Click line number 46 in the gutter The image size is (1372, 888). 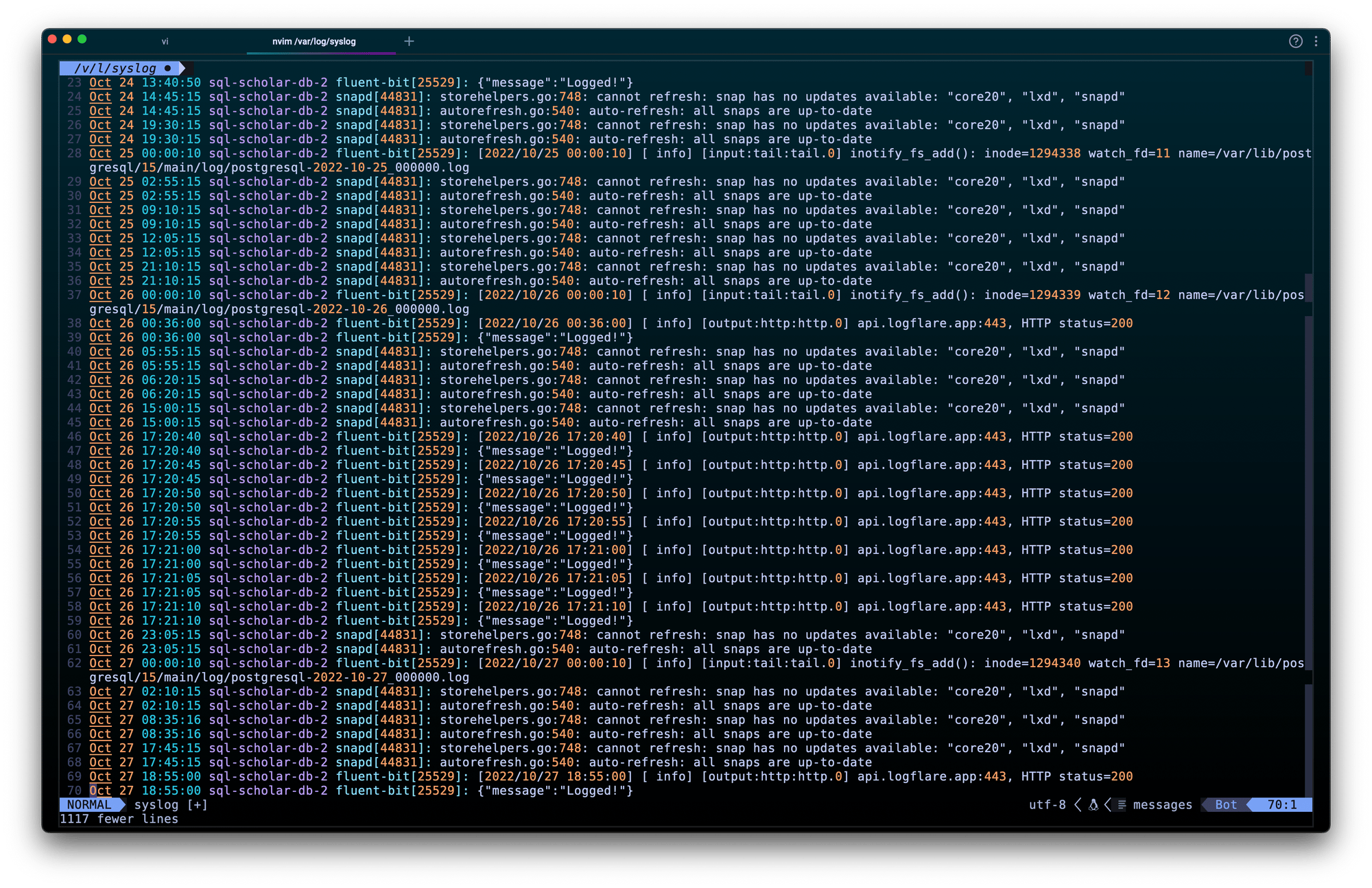pos(74,437)
